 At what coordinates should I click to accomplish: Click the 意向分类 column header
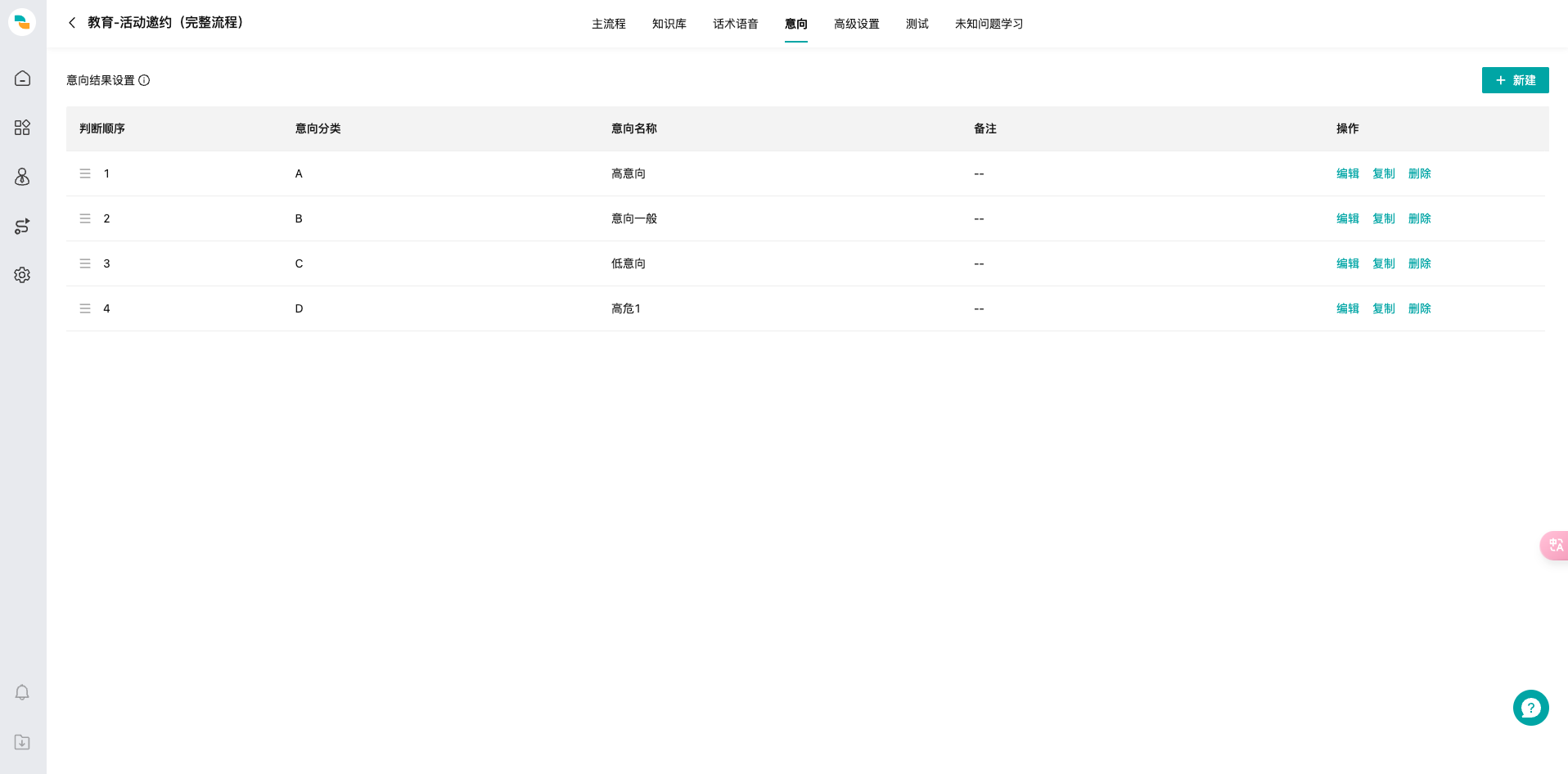(x=318, y=128)
